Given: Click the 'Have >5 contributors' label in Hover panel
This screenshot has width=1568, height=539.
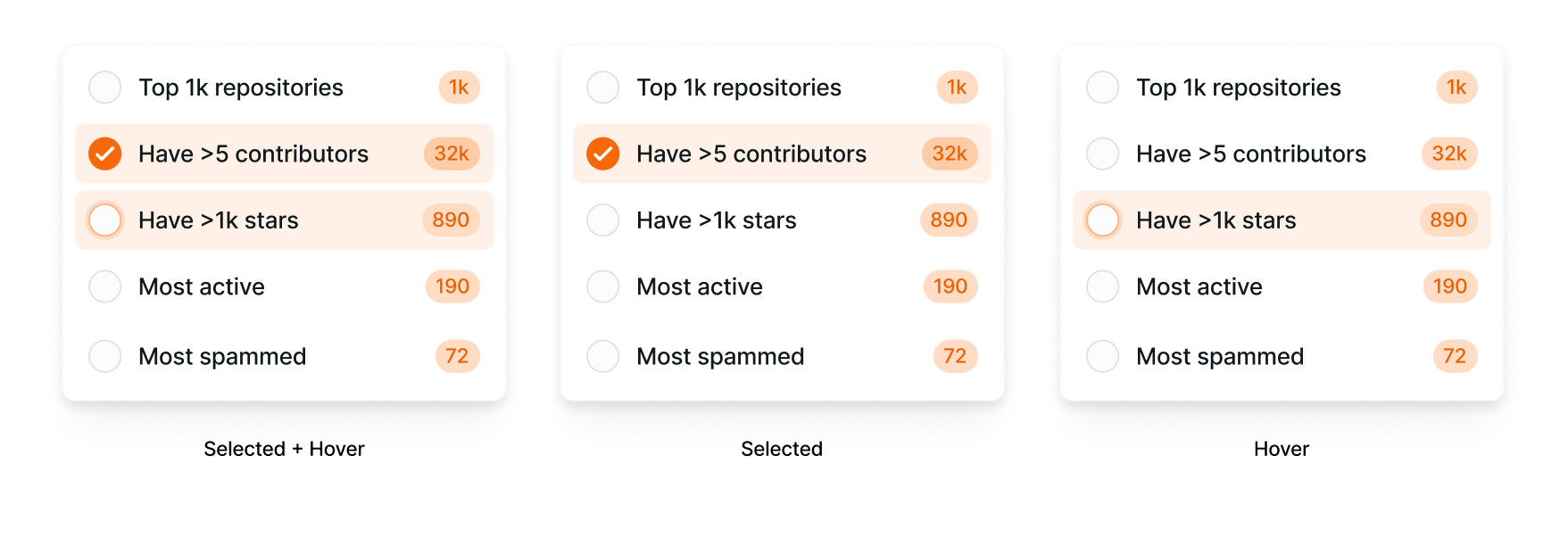Looking at the screenshot, I should click(x=1250, y=153).
